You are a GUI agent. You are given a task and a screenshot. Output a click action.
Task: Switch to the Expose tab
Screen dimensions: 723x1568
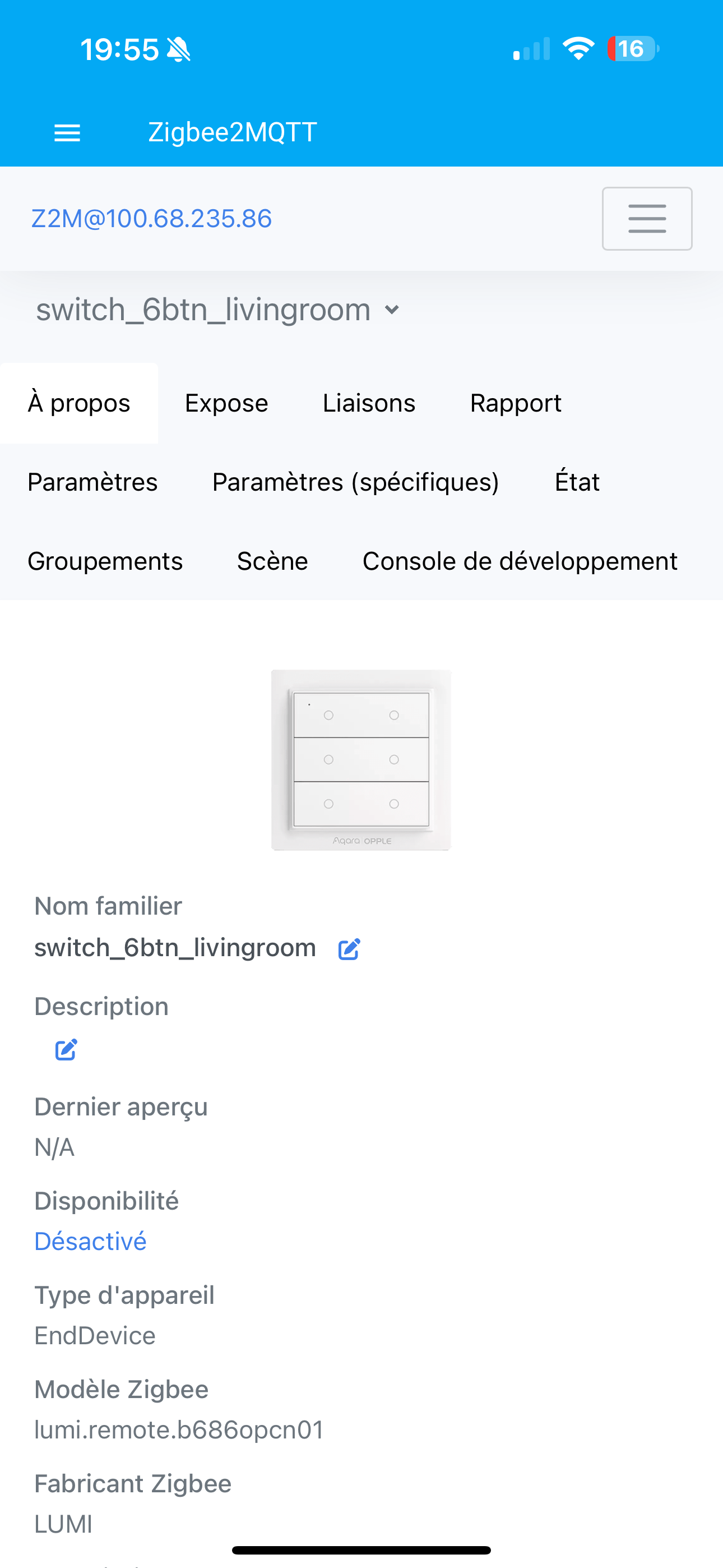[226, 403]
